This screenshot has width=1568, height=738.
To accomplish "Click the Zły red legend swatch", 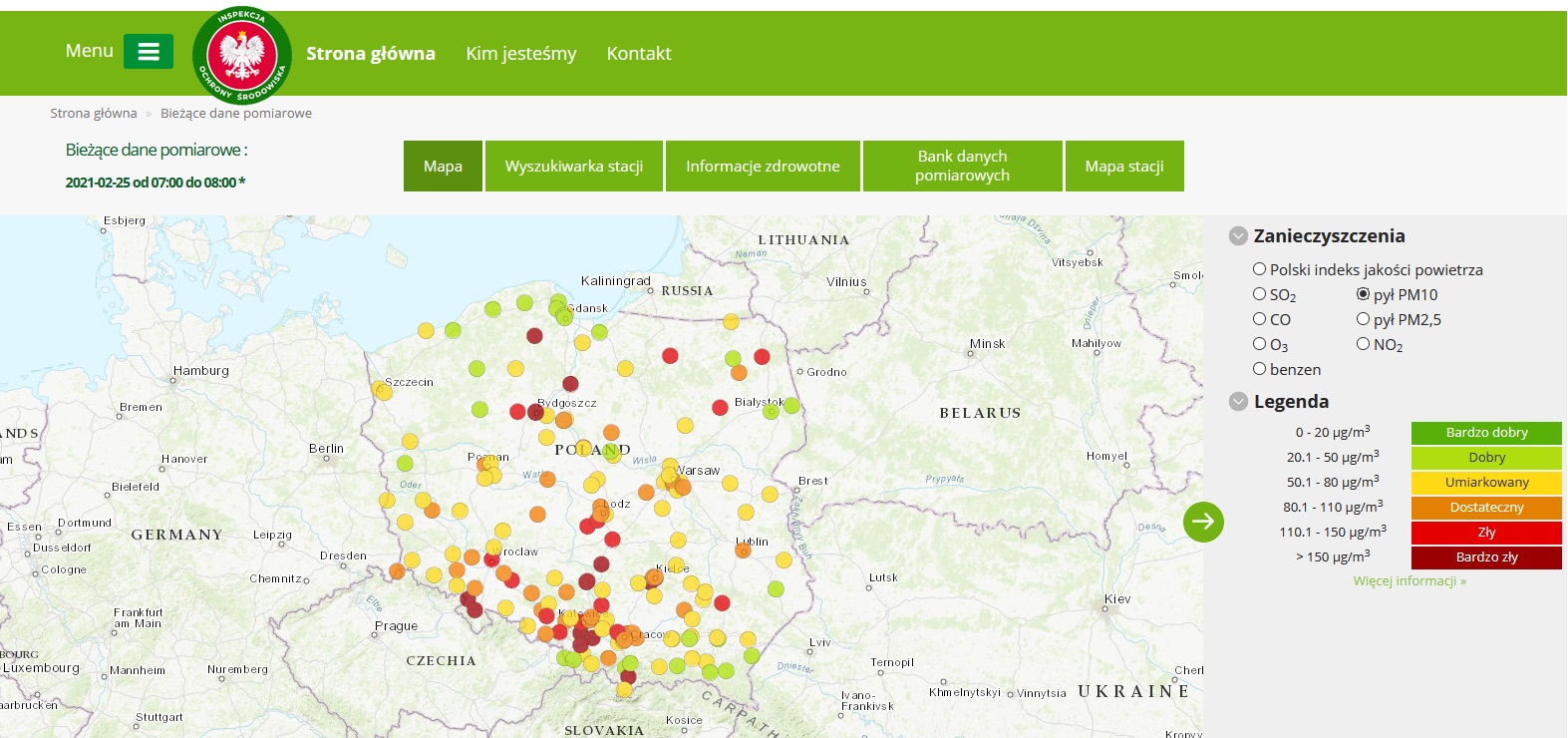I will pyautogui.click(x=1486, y=533).
